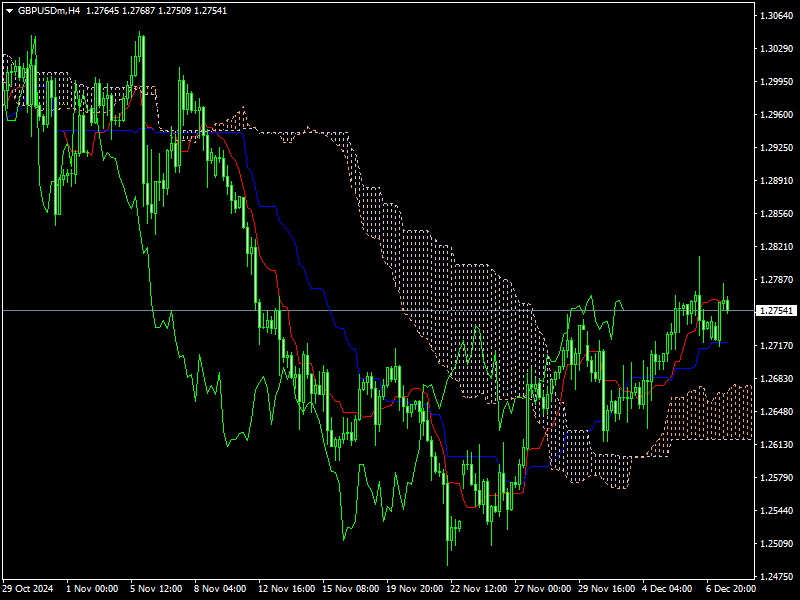Select the 4 Dec 04:00 time label
This screenshot has height=600, width=800.
(x=667, y=589)
